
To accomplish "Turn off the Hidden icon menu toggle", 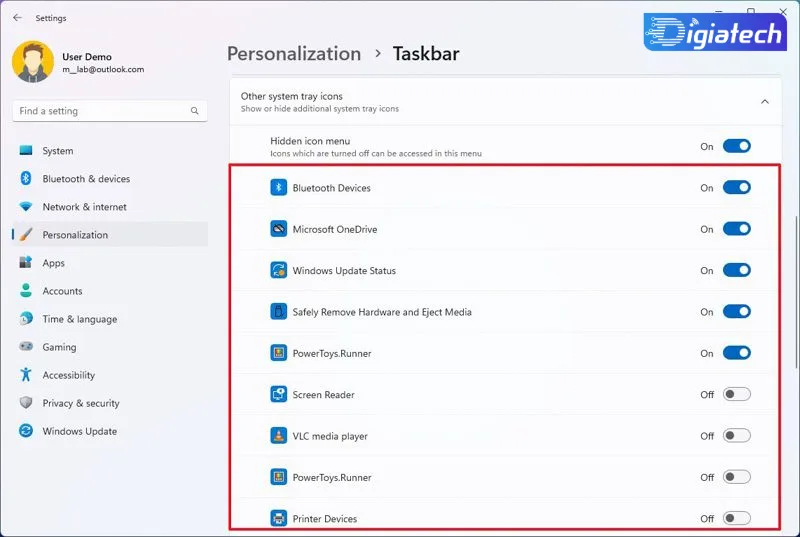I will (x=737, y=146).
